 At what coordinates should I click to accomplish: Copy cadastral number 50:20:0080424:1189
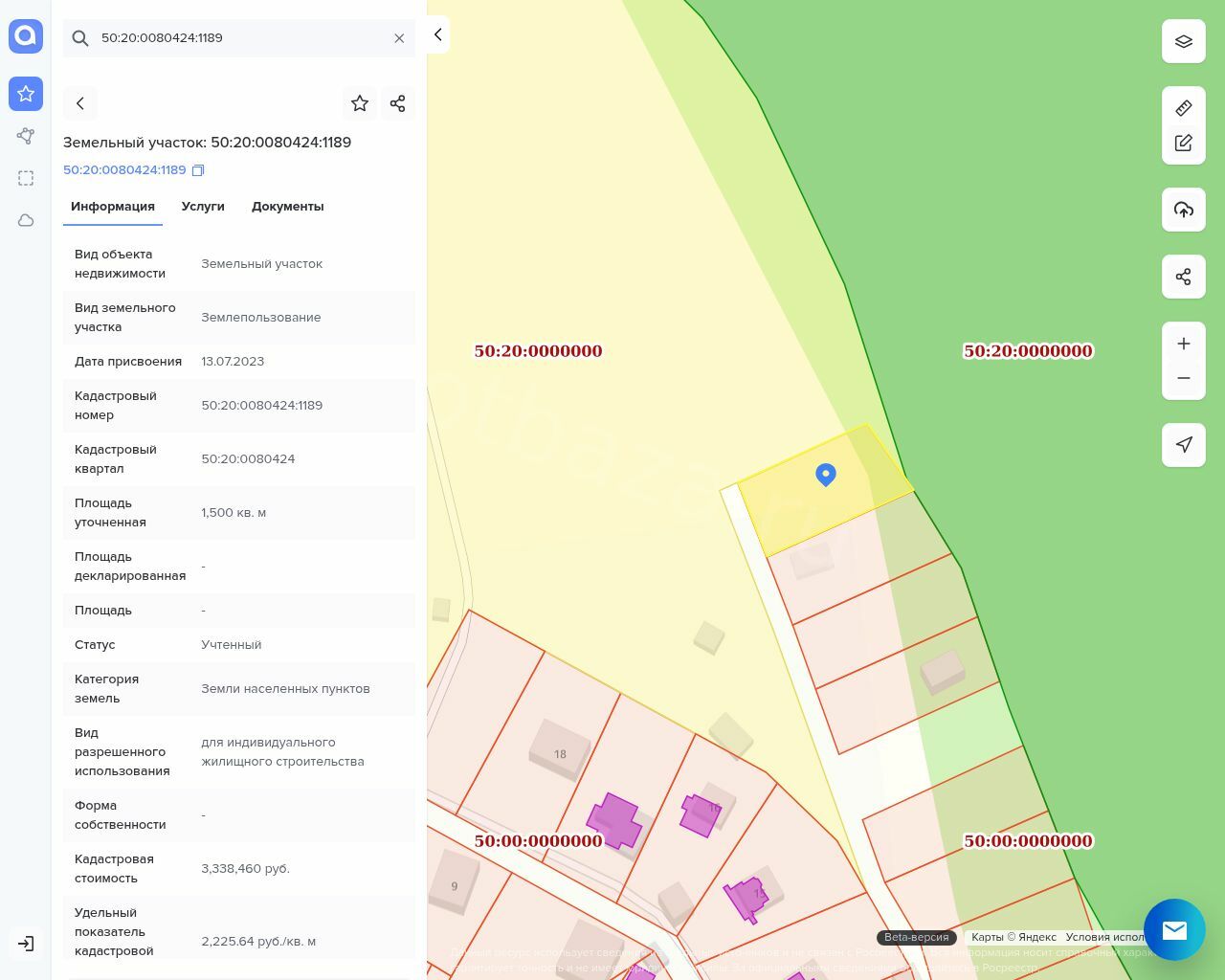(x=198, y=170)
